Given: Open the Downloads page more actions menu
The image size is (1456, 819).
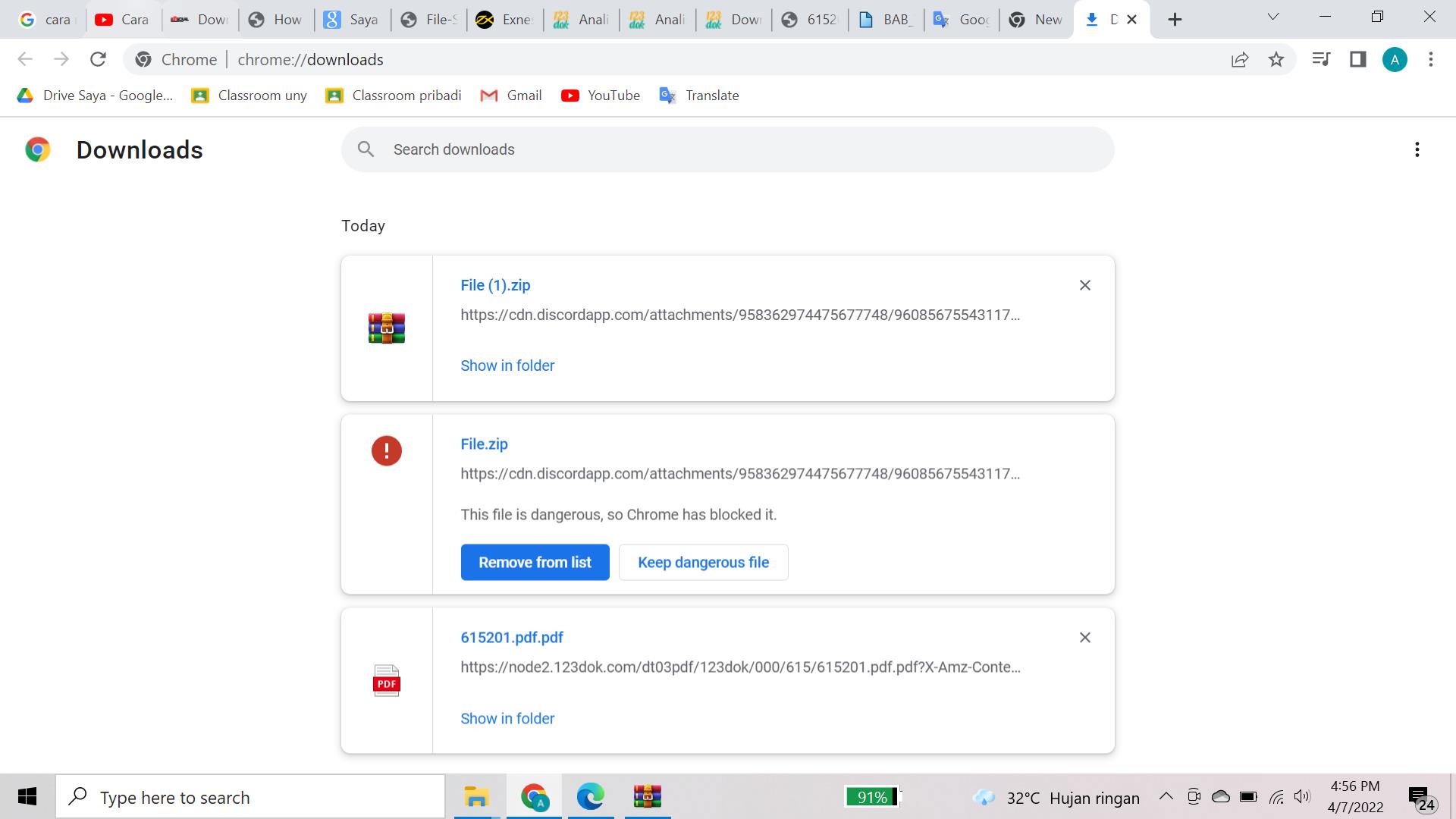Looking at the screenshot, I should pyautogui.click(x=1417, y=149).
